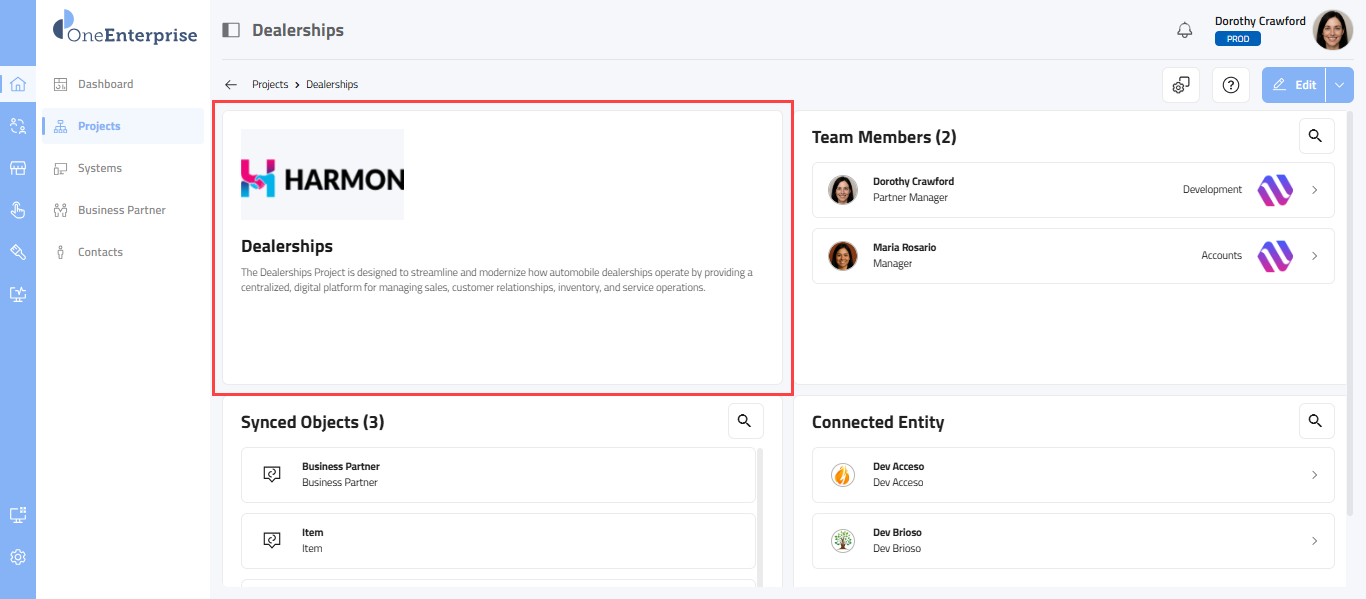Expand the Edit button dropdown arrow
Viewport: 1366px width, 599px height.
[1340, 85]
